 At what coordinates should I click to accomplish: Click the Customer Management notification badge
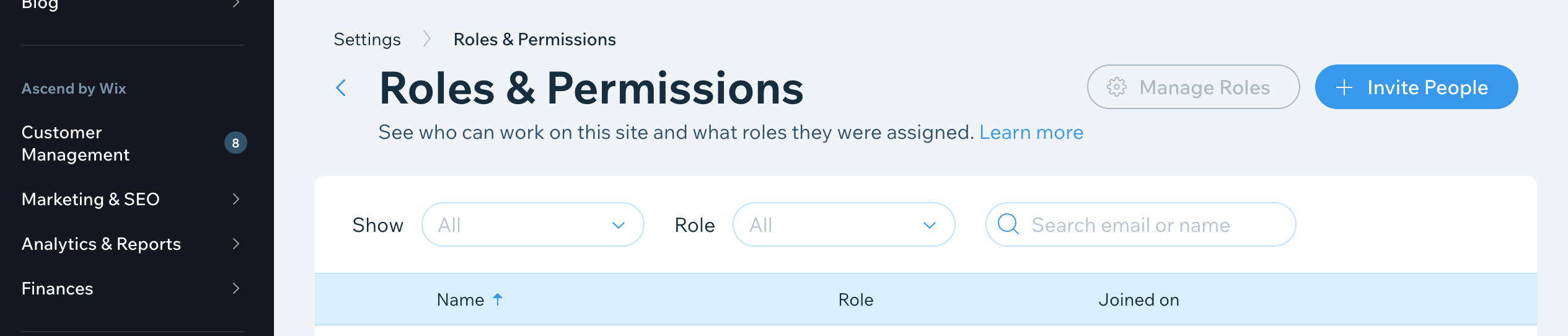pos(236,143)
